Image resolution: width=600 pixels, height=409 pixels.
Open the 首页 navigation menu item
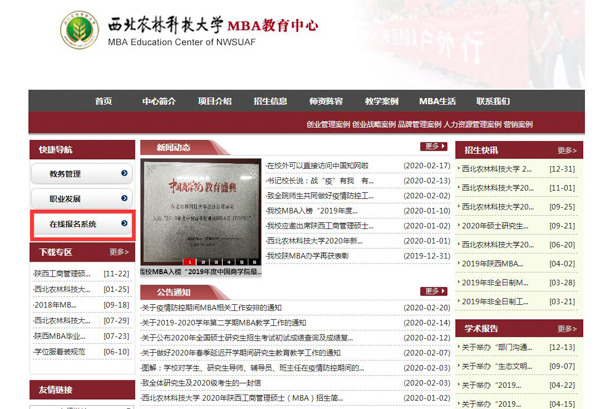[104, 101]
